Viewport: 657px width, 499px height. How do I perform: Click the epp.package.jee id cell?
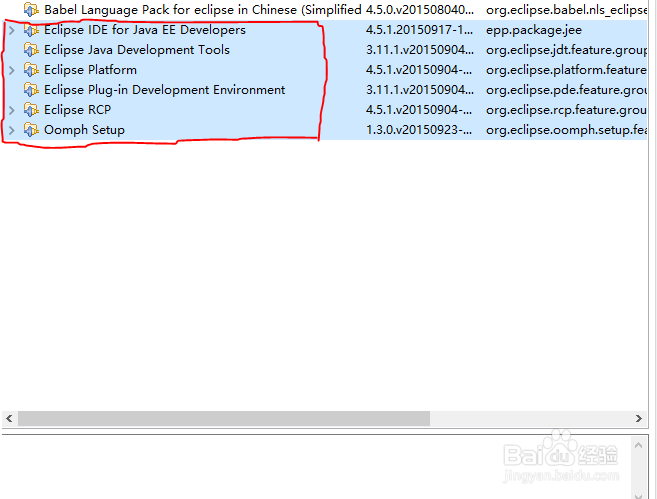click(534, 30)
